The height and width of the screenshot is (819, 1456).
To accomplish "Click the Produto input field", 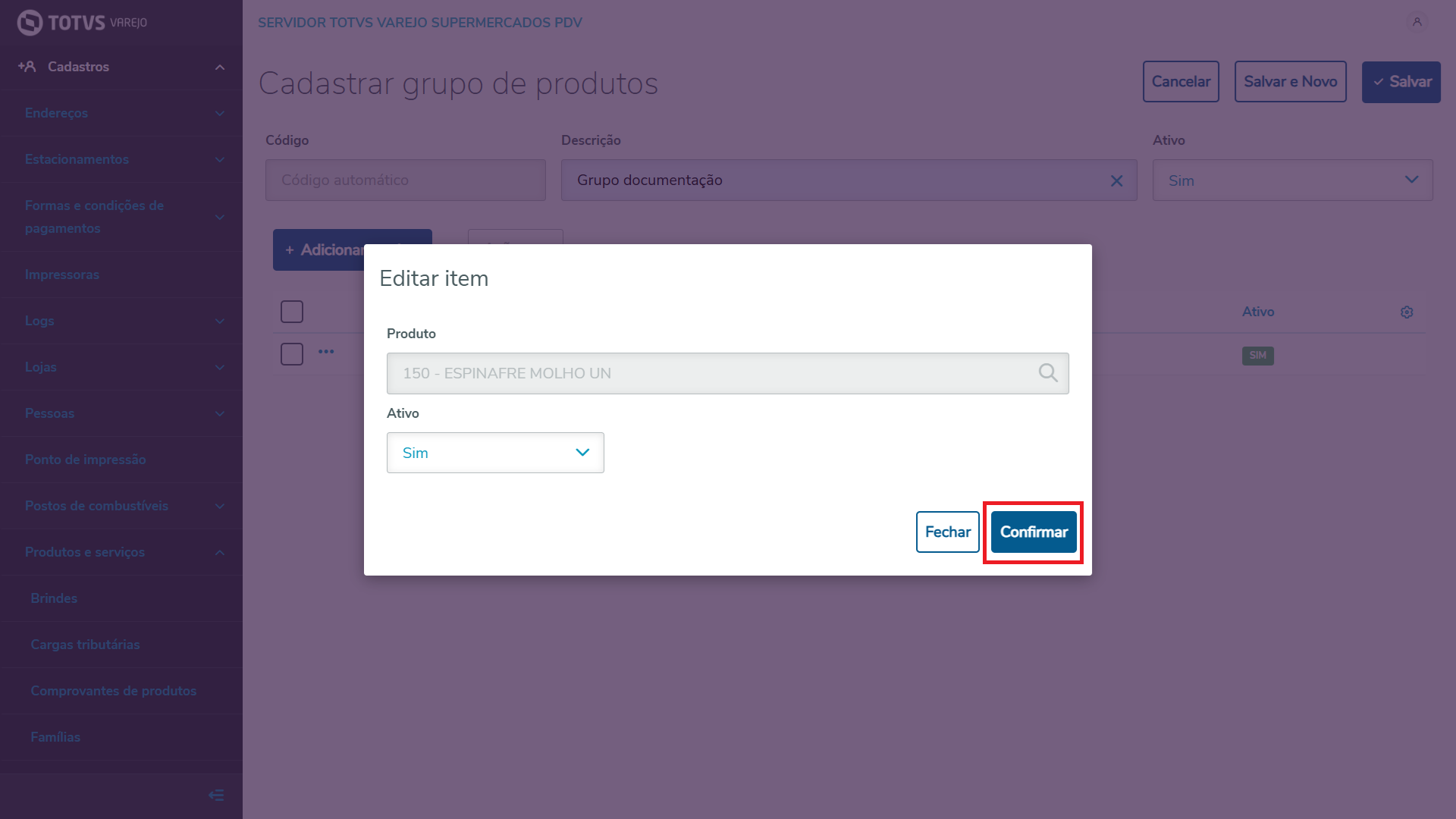I will [709, 373].
